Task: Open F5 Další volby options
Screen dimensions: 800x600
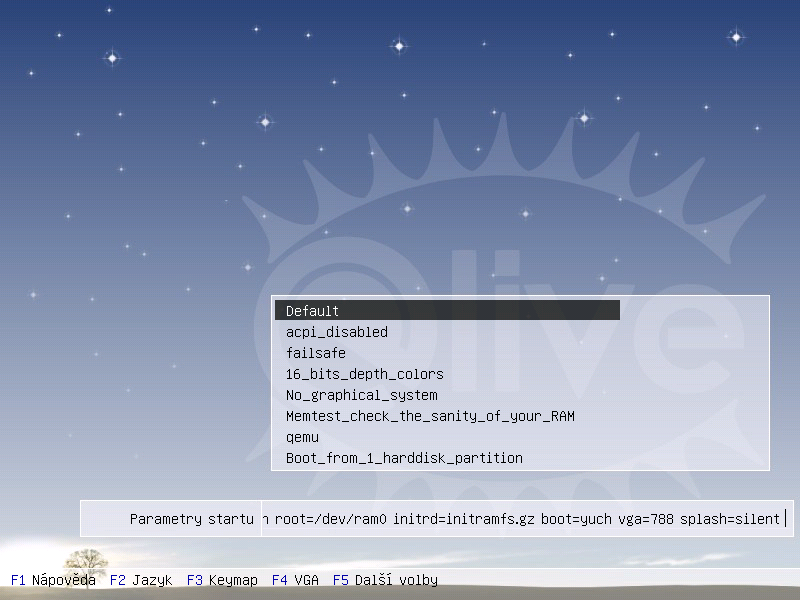Action: coord(385,580)
